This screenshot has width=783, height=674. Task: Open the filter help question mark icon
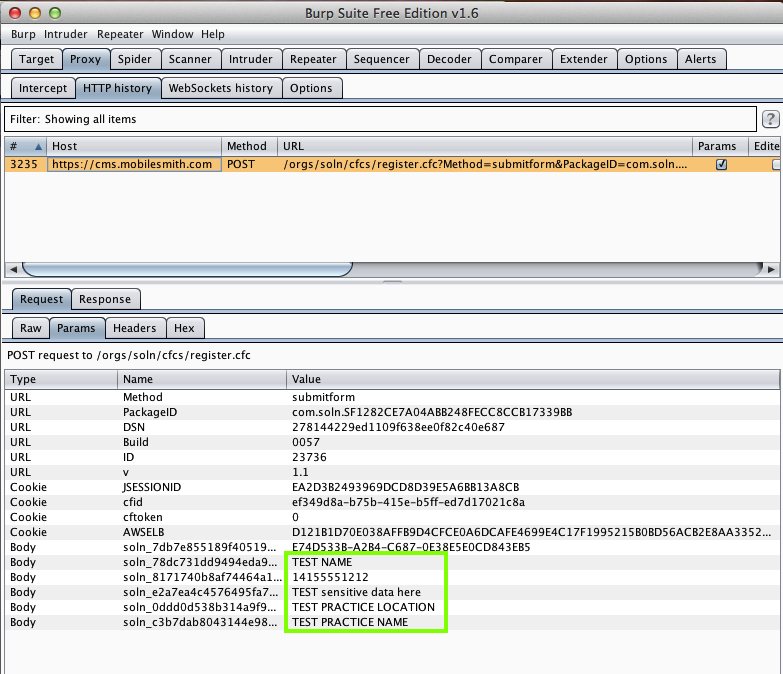(x=770, y=119)
